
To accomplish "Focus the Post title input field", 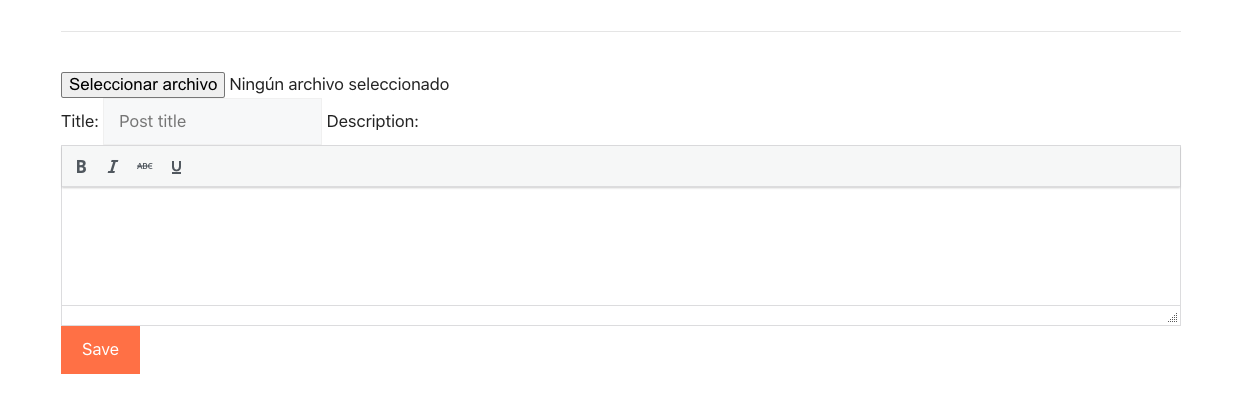I will coord(212,122).
